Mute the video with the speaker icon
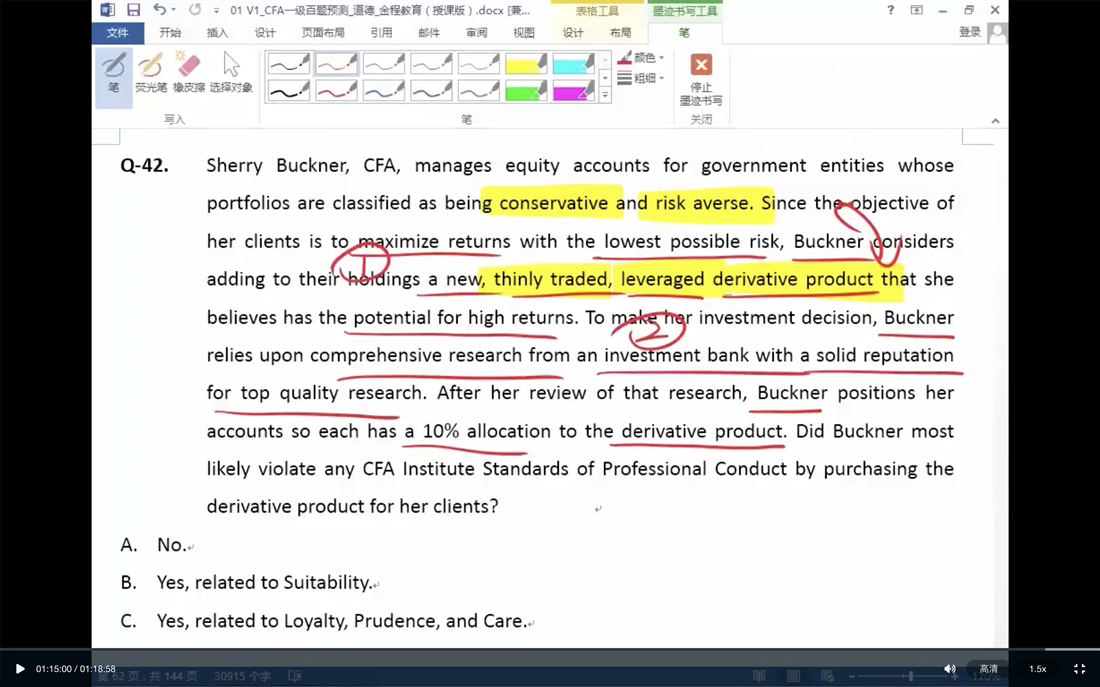 pyautogui.click(x=949, y=669)
